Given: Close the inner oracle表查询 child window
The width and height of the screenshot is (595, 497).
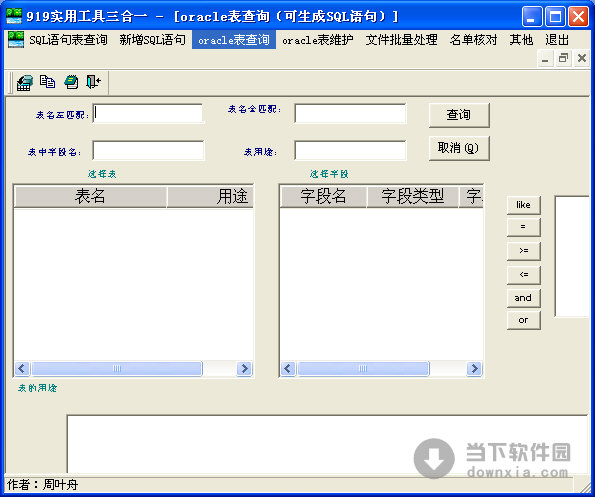Looking at the screenshot, I should pyautogui.click(x=581, y=59).
